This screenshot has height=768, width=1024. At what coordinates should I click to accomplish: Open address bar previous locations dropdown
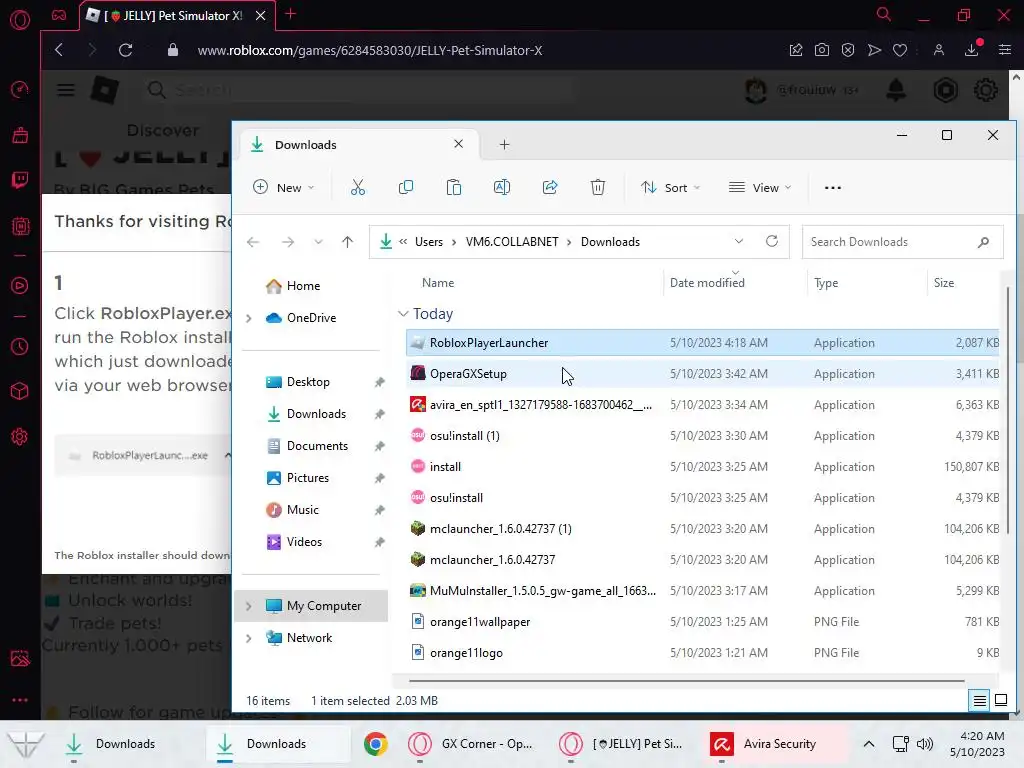pyautogui.click(x=739, y=241)
